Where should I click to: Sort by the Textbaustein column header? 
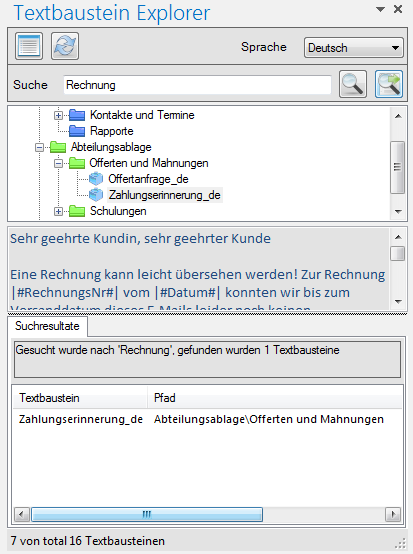point(80,398)
